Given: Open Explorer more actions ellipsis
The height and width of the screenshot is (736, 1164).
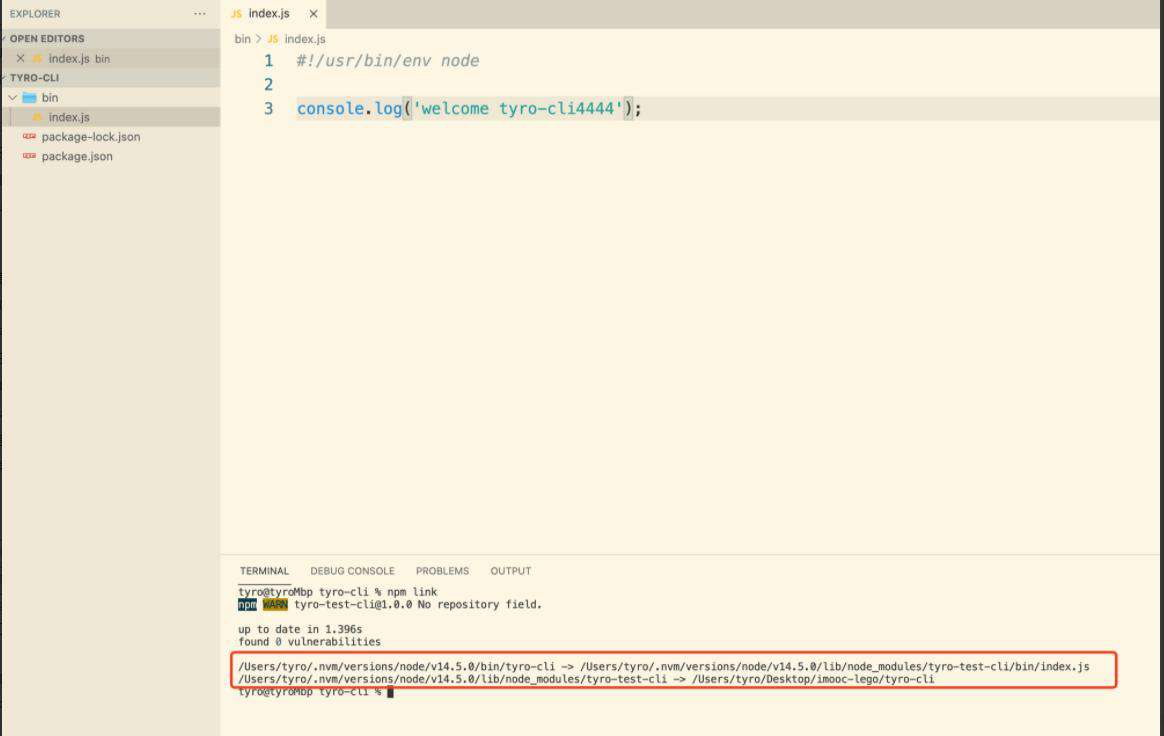Looking at the screenshot, I should (200, 14).
